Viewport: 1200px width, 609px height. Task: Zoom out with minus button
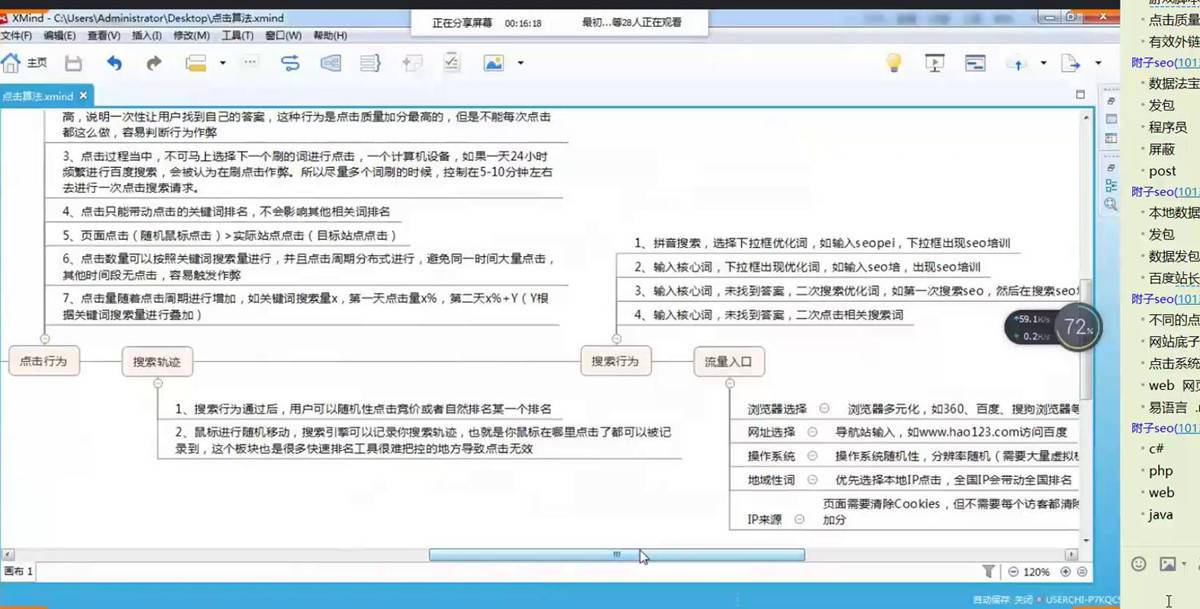click(1013, 572)
